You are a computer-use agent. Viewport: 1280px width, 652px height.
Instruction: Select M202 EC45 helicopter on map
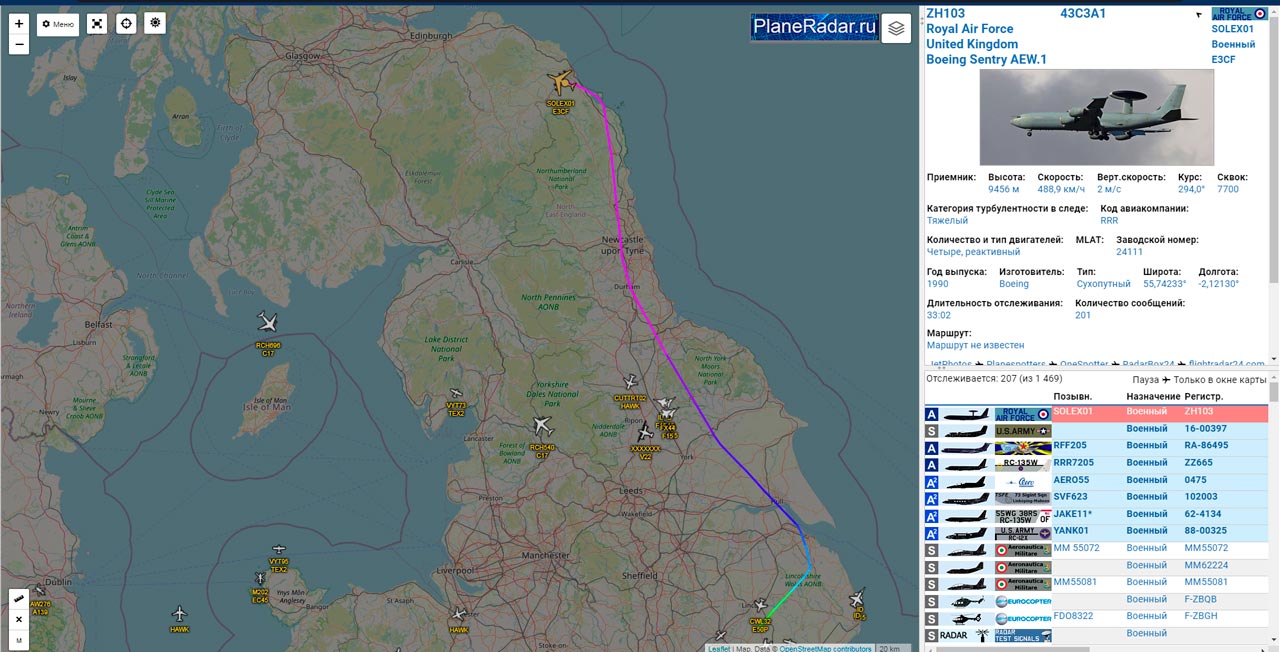coord(260,580)
